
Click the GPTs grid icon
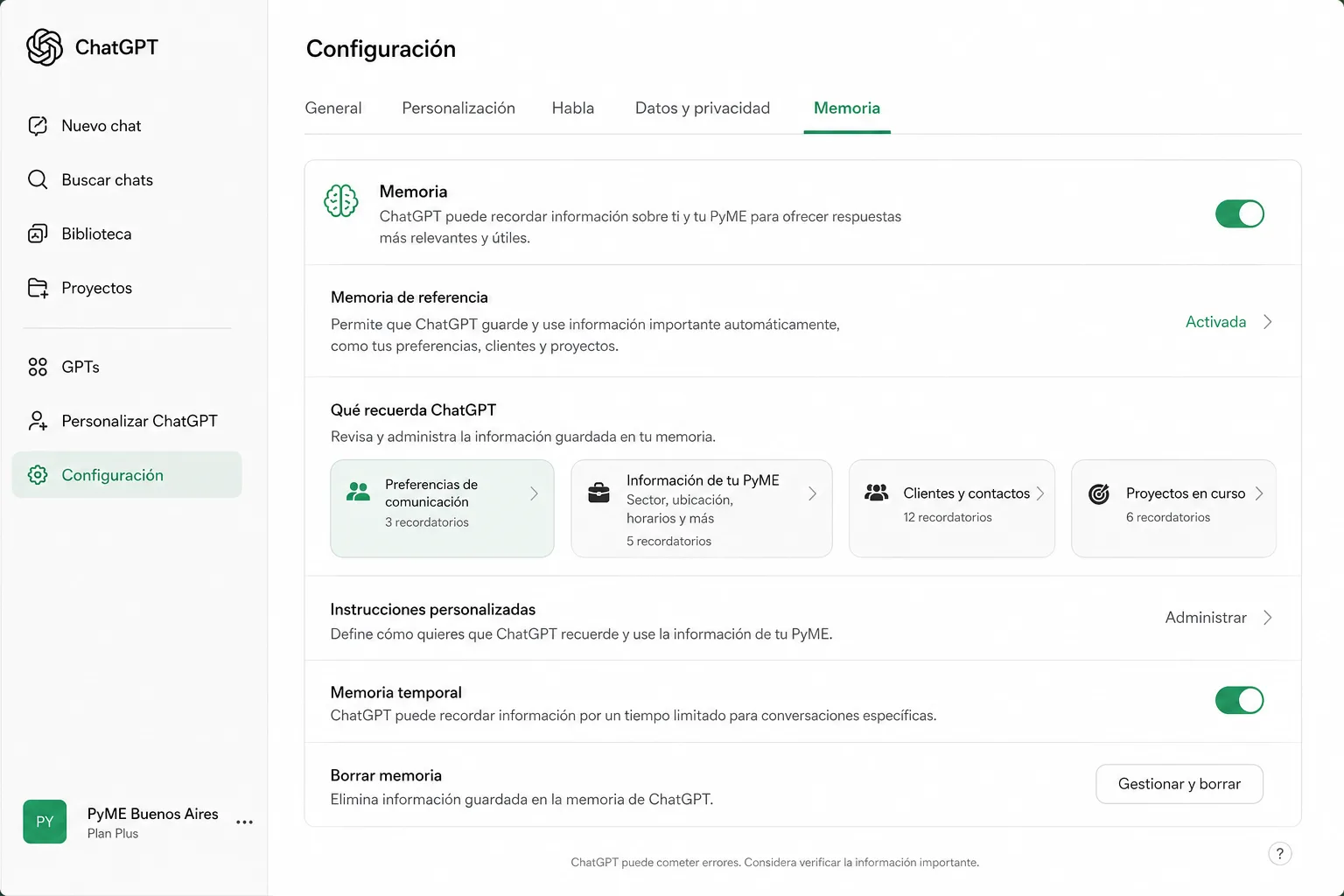coord(38,367)
